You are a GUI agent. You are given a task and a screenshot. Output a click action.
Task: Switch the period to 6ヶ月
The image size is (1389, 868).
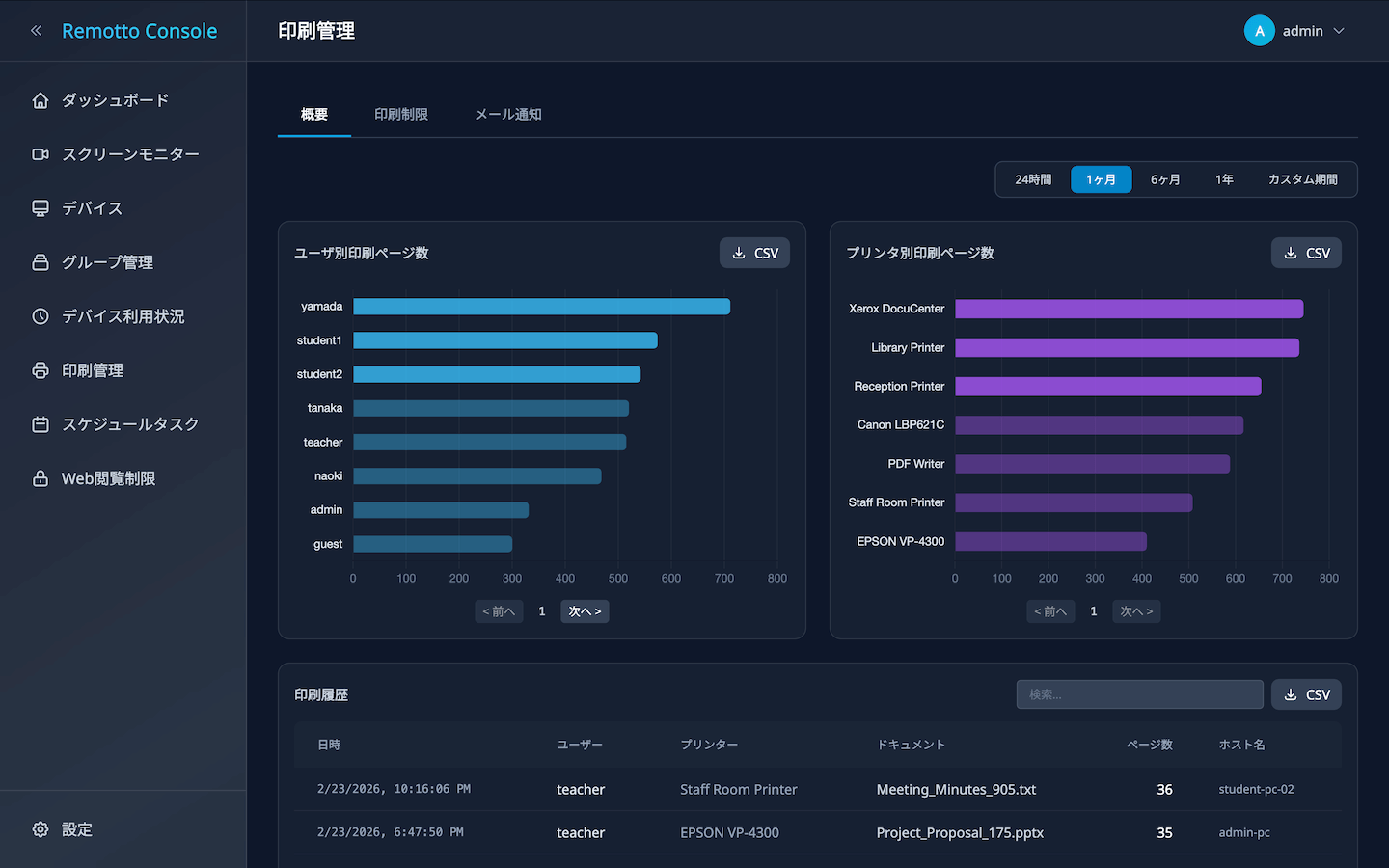tap(1165, 179)
